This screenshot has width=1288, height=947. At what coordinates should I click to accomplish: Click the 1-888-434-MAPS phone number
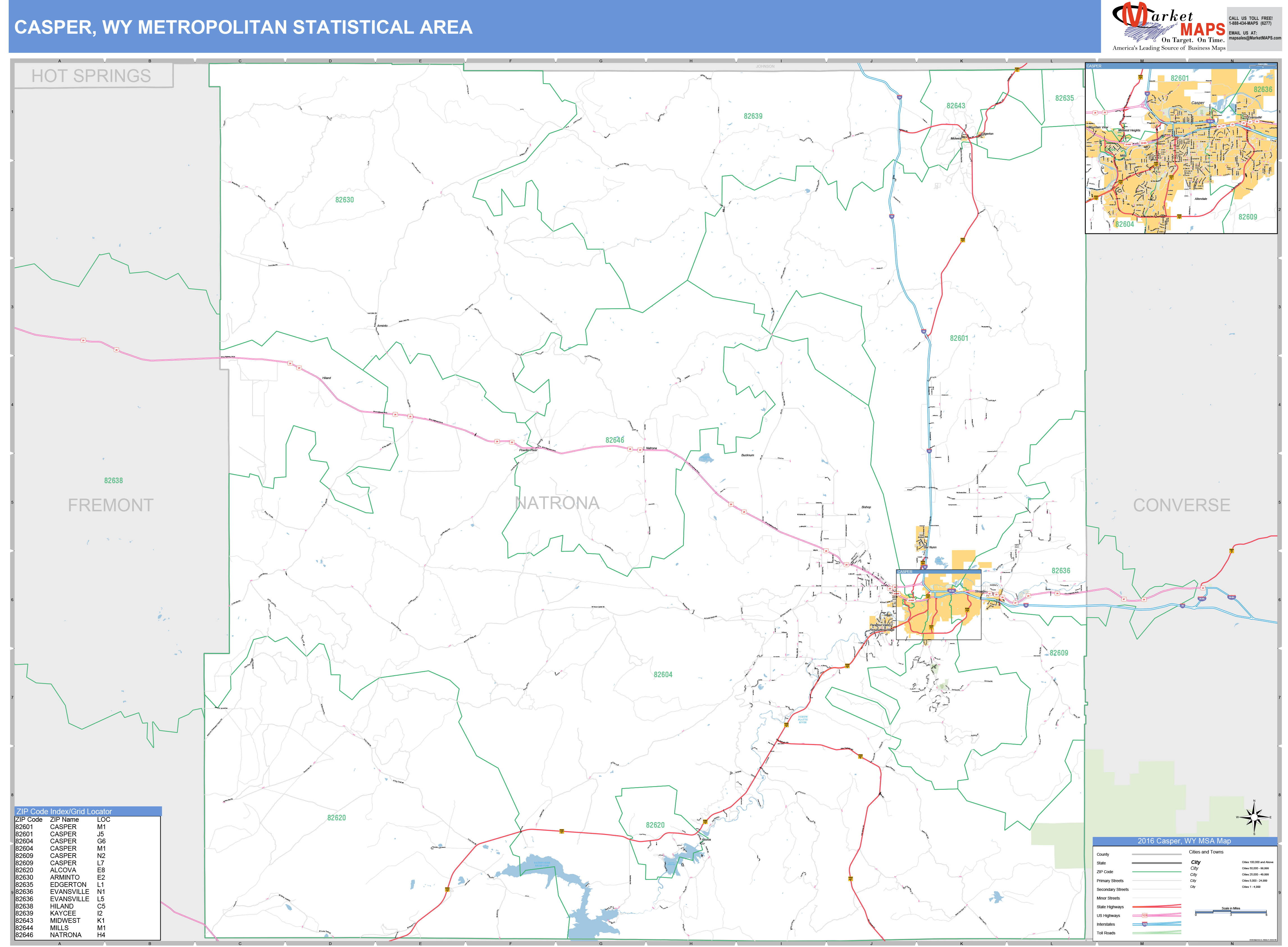point(1250,24)
